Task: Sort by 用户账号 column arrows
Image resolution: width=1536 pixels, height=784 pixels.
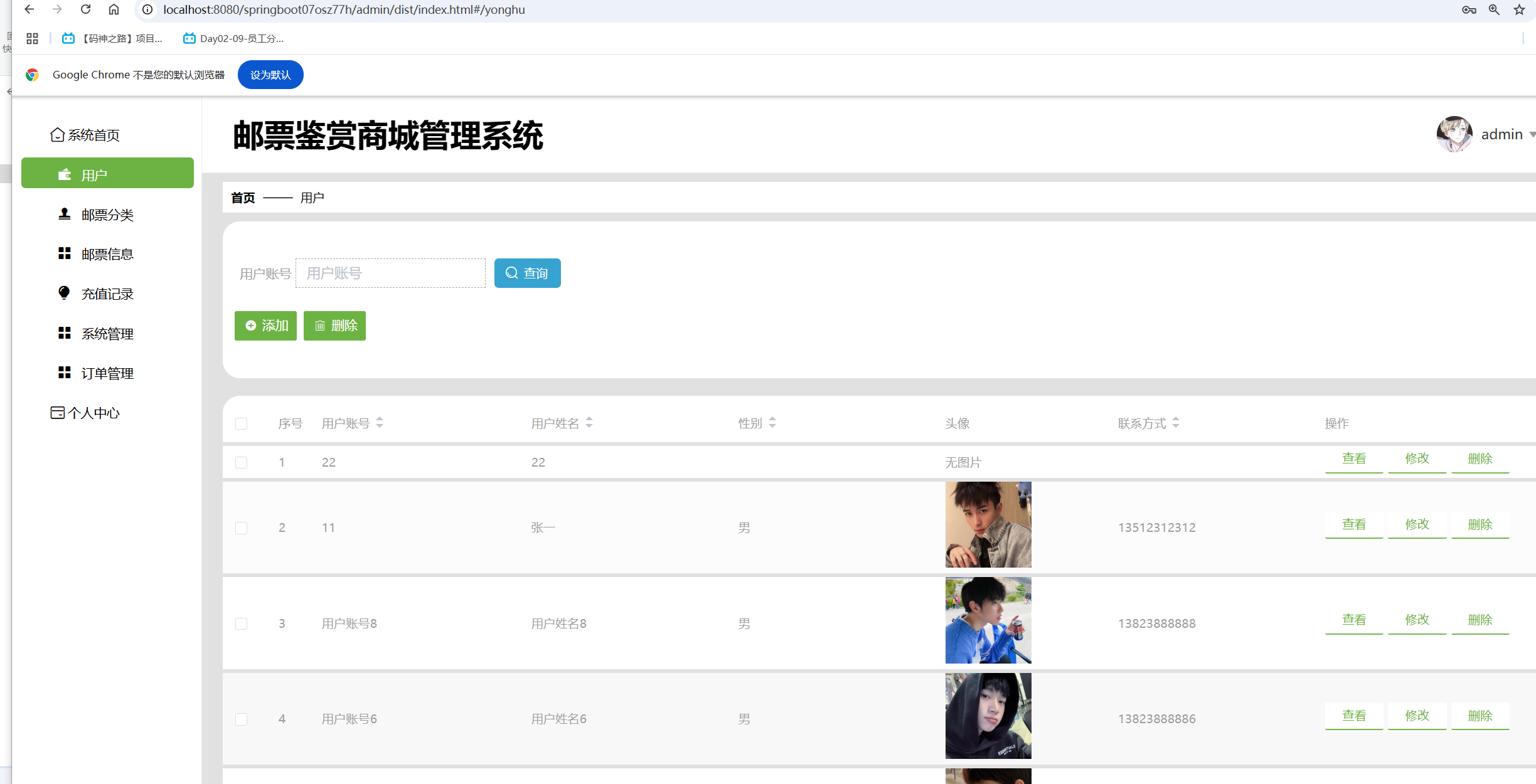Action: coord(380,423)
